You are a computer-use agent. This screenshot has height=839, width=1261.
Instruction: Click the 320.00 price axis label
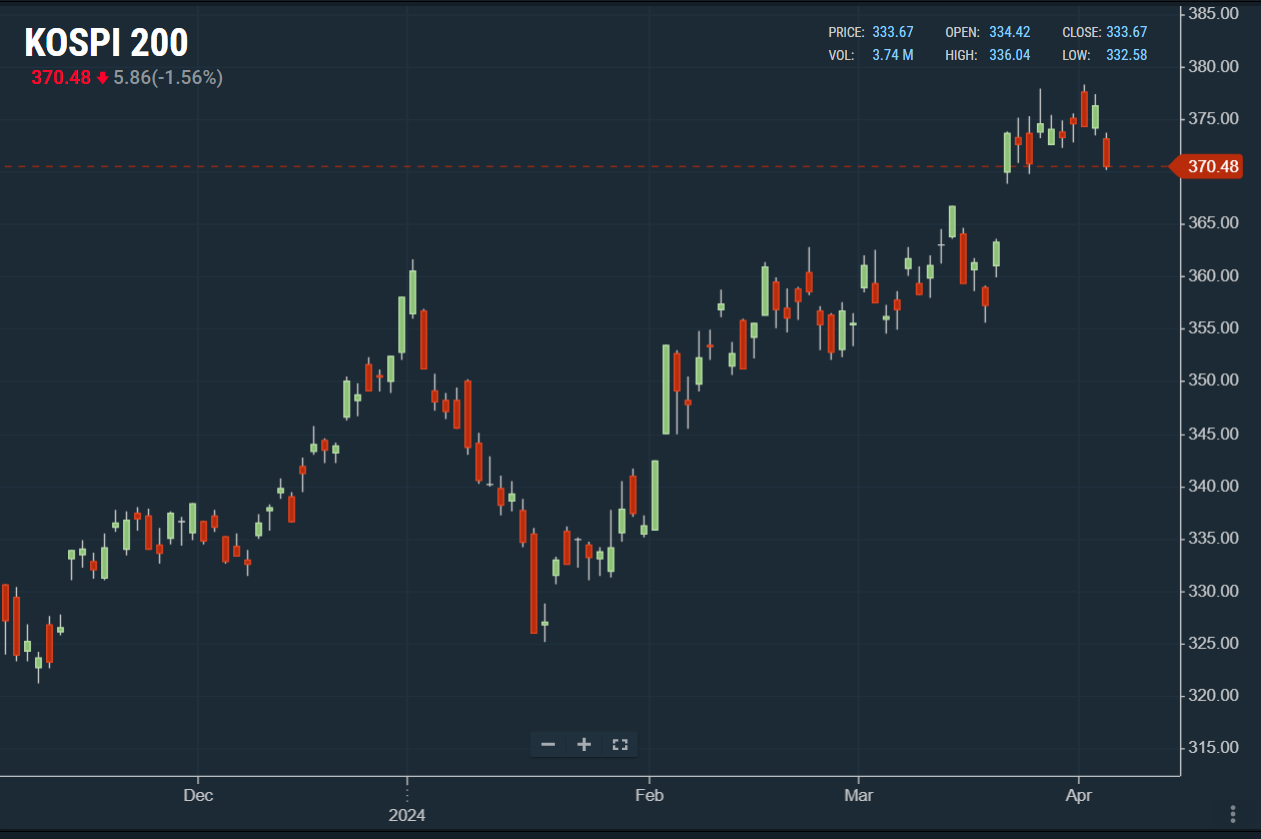tap(1213, 696)
